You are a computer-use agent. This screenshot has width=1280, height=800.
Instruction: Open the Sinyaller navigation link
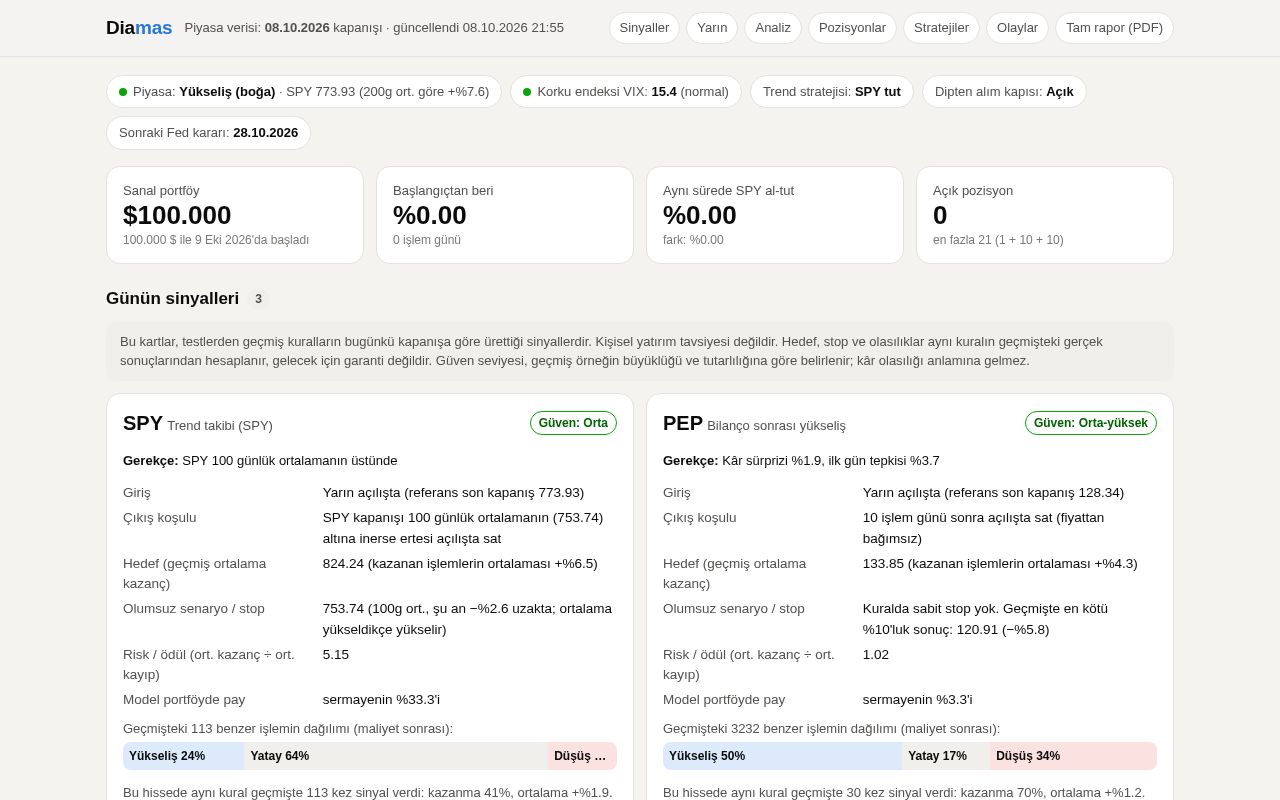pyautogui.click(x=644, y=28)
